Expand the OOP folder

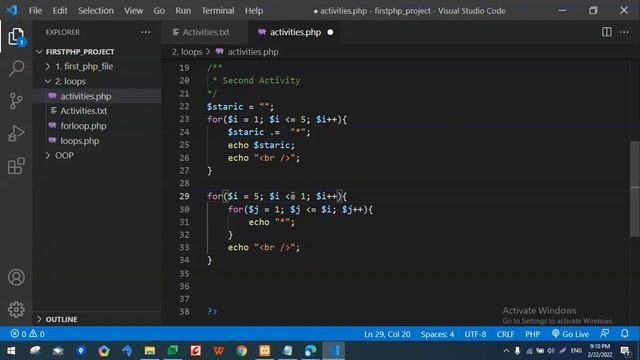coord(64,156)
